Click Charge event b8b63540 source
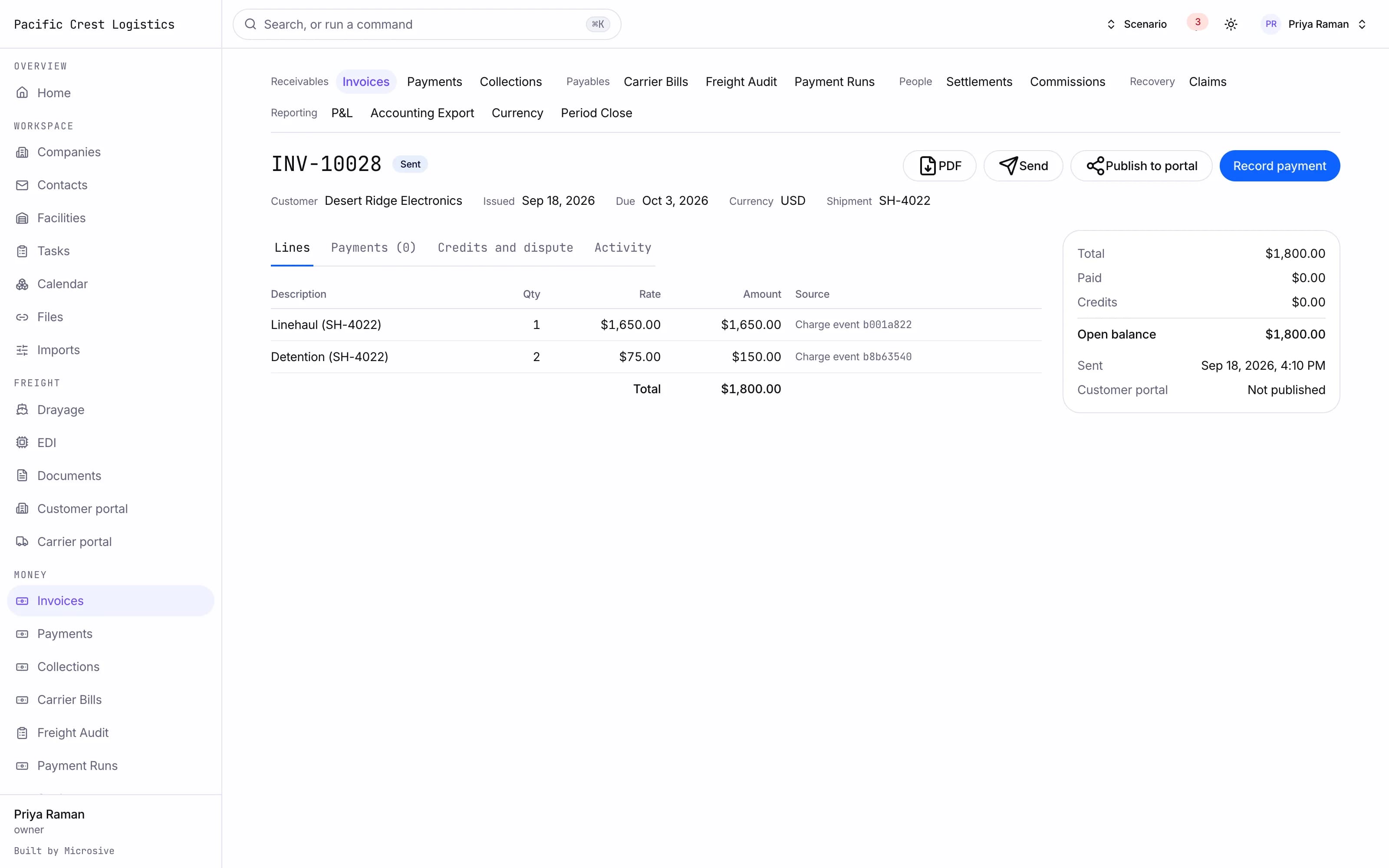Image resolution: width=1389 pixels, height=868 pixels. [x=853, y=356]
